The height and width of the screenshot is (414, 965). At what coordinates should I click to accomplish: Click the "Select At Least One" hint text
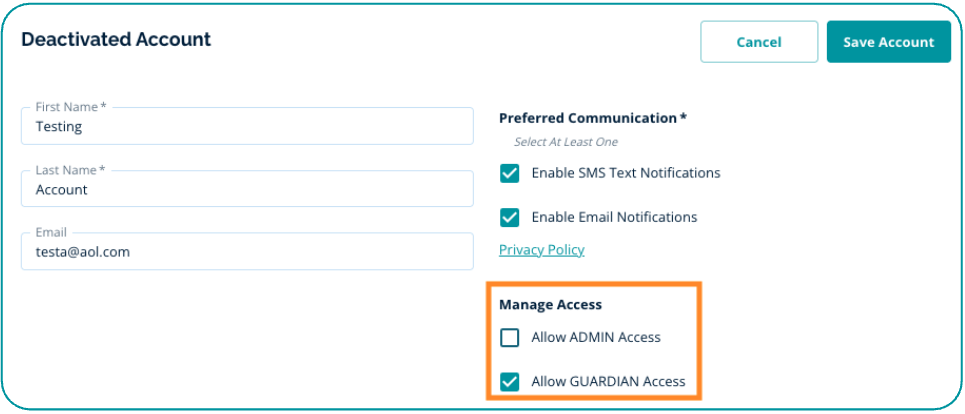[x=565, y=142]
